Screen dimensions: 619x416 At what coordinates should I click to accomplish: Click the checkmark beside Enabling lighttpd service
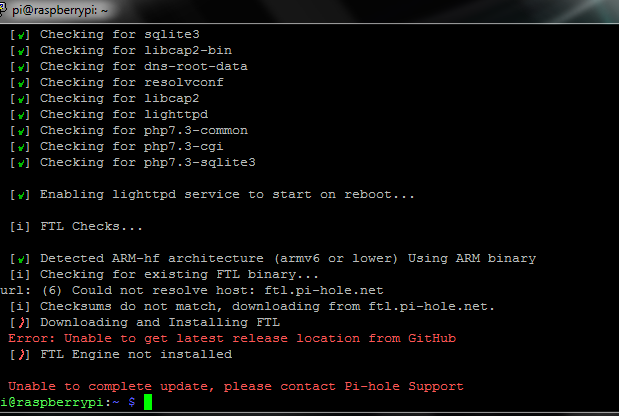pos(21,195)
